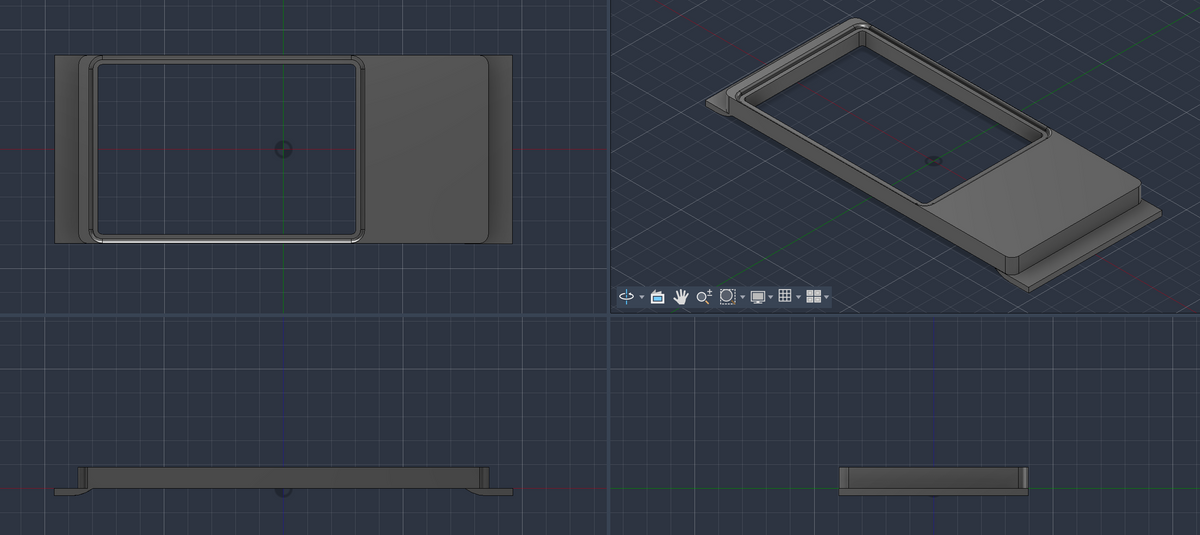Screen dimensions: 1200x535
Task: Open the Display Settings monitor icon
Action: 757,297
